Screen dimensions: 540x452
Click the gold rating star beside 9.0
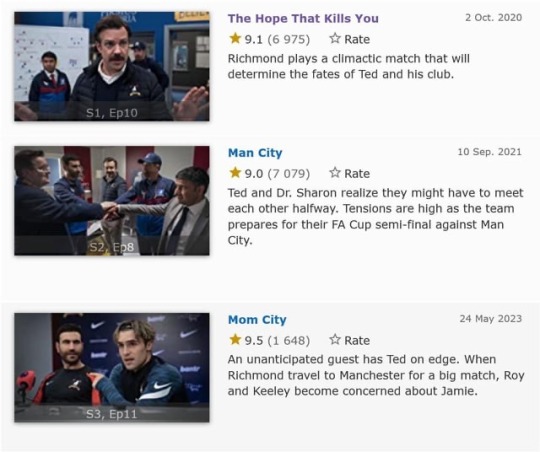pyautogui.click(x=235, y=172)
